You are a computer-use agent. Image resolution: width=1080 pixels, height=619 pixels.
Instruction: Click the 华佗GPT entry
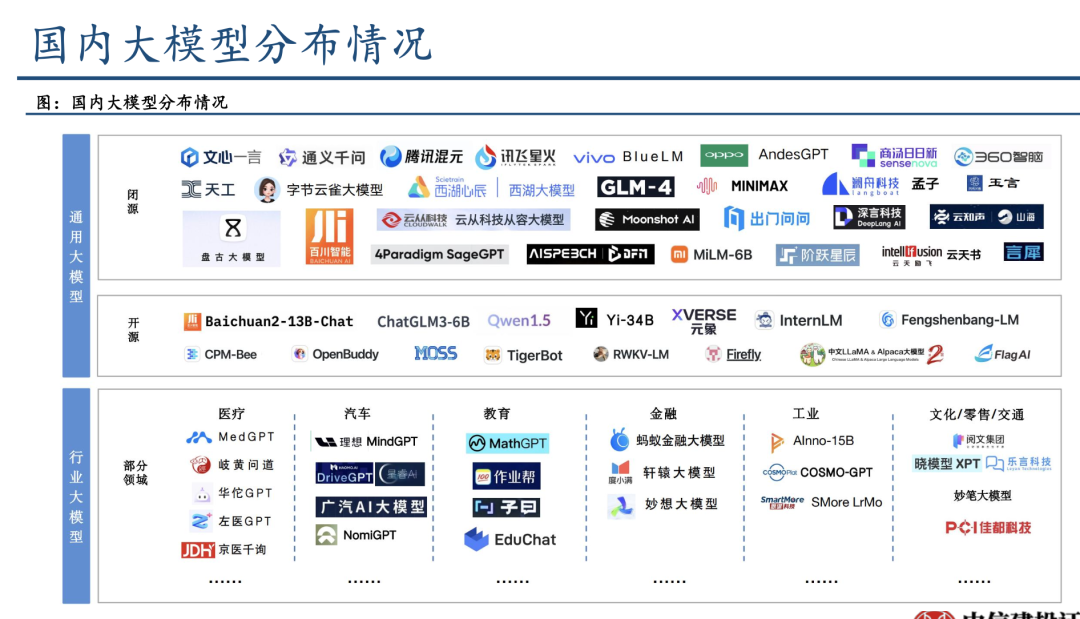click(x=233, y=493)
